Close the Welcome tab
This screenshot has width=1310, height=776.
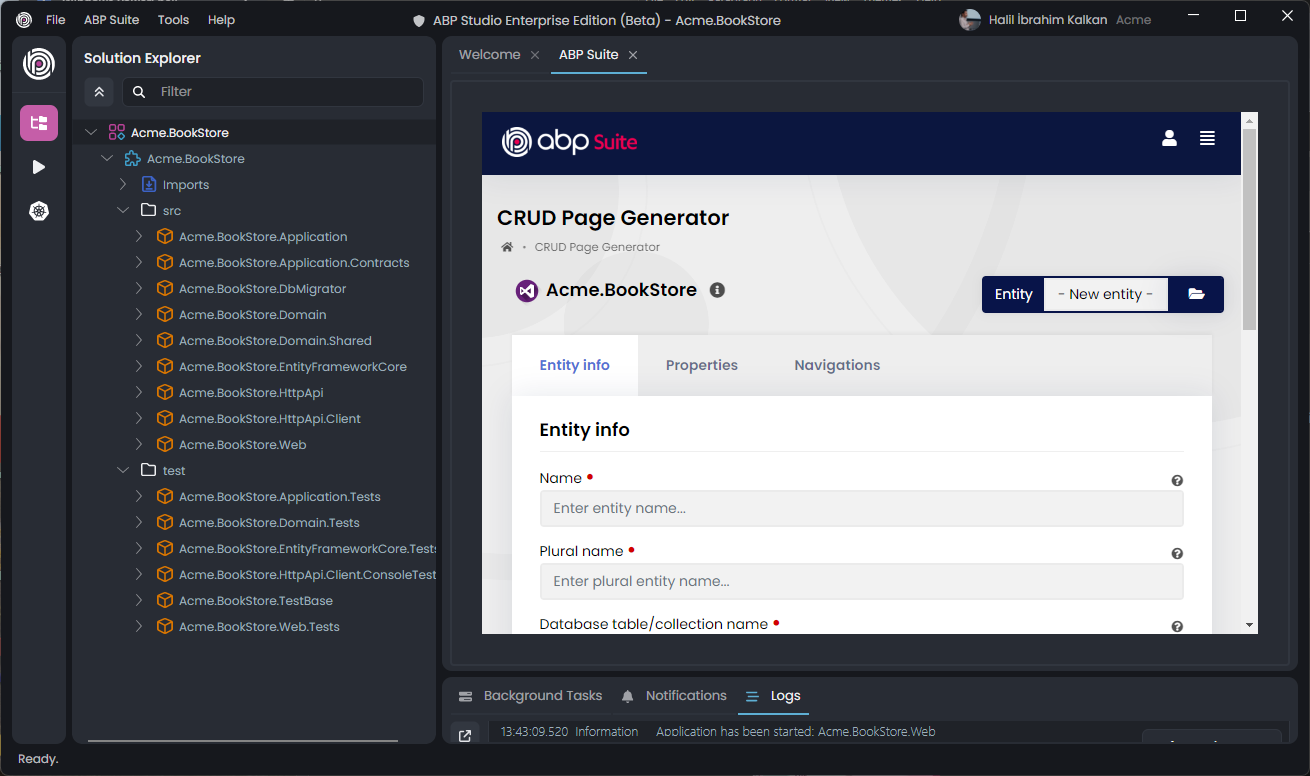[535, 55]
